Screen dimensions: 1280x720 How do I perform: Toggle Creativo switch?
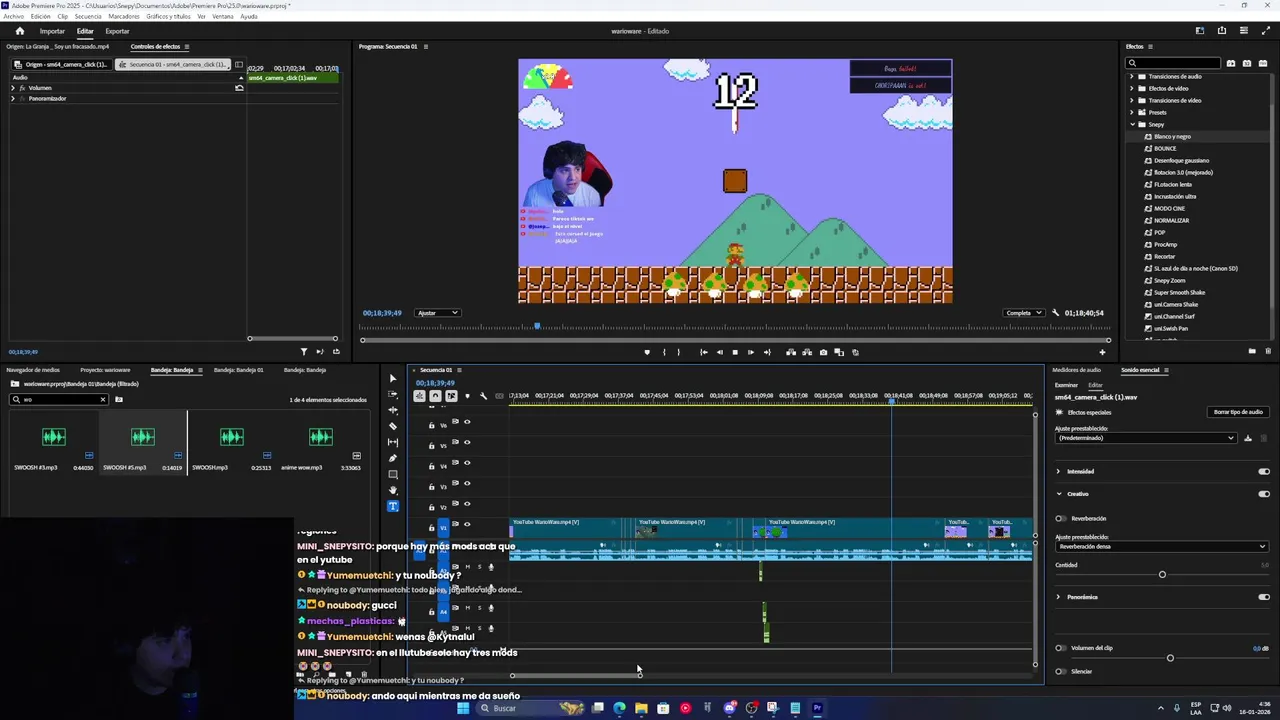1264,494
